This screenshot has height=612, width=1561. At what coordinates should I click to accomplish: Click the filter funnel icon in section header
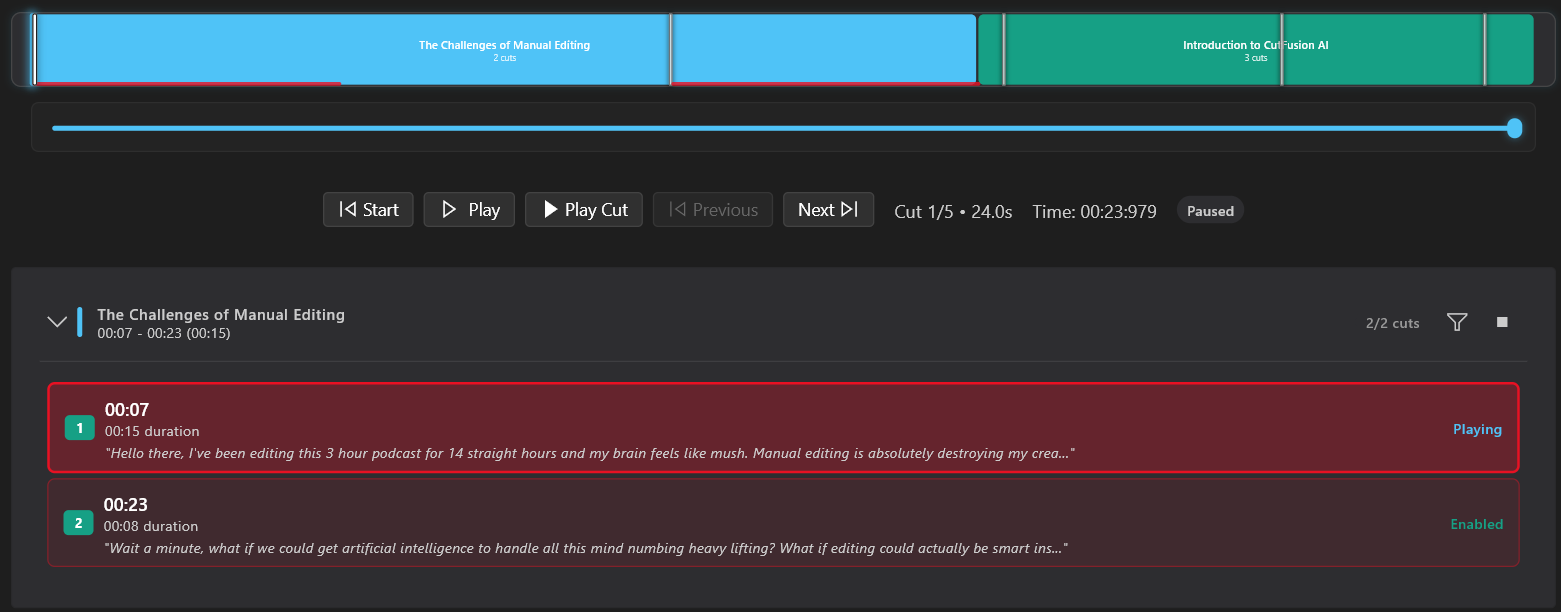1457,322
